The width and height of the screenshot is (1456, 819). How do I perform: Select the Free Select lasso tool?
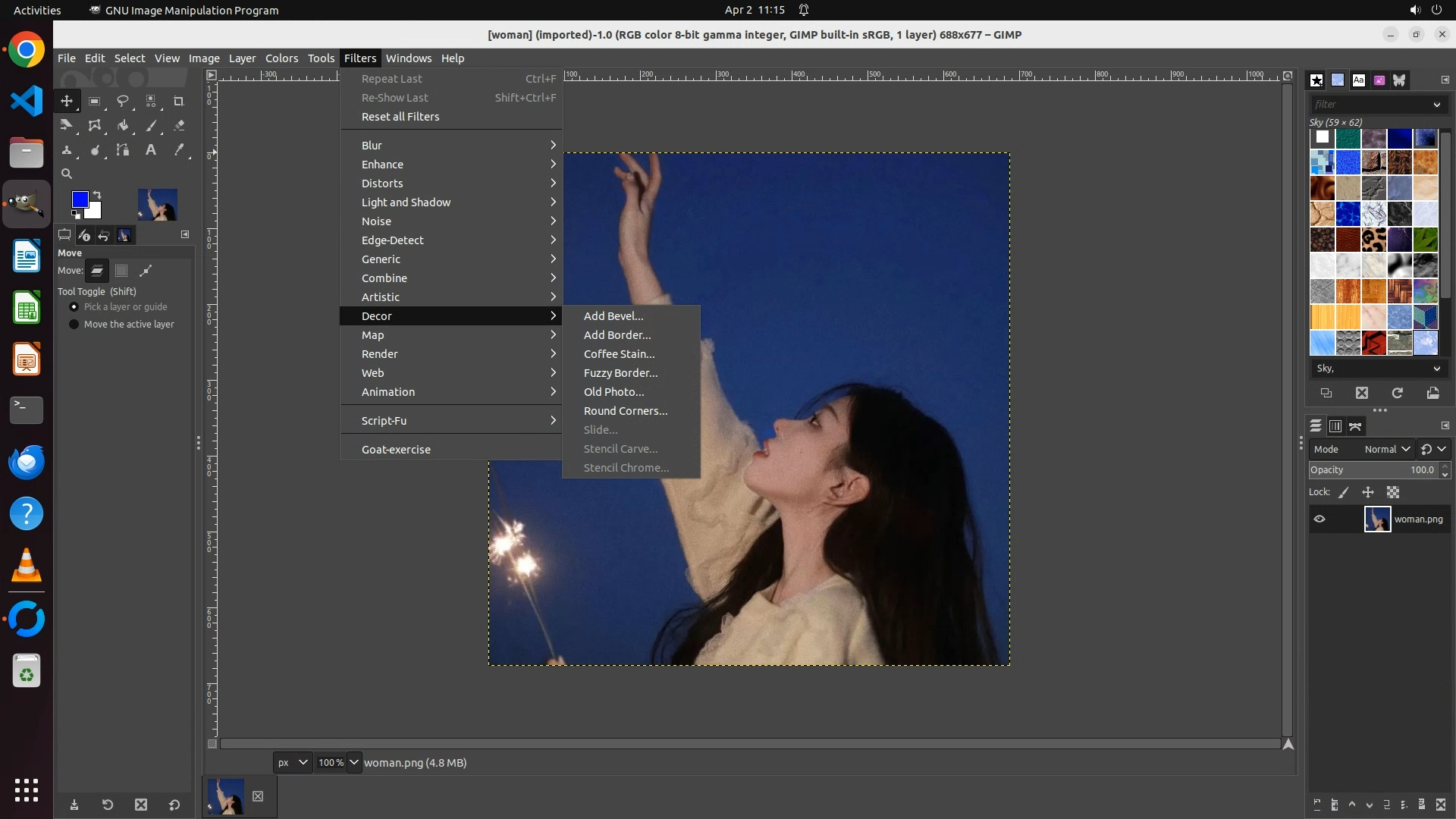point(123,101)
